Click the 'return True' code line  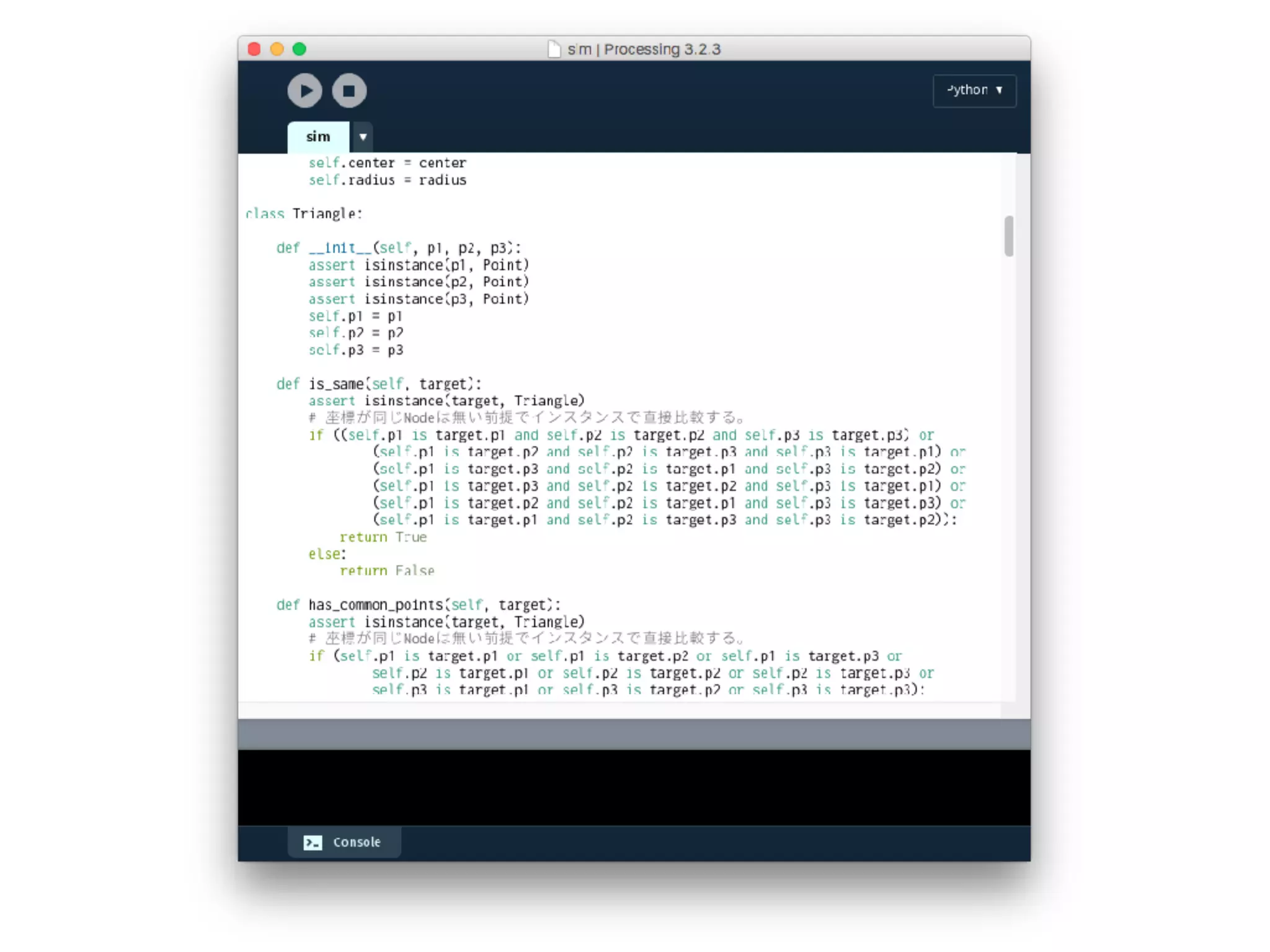383,537
